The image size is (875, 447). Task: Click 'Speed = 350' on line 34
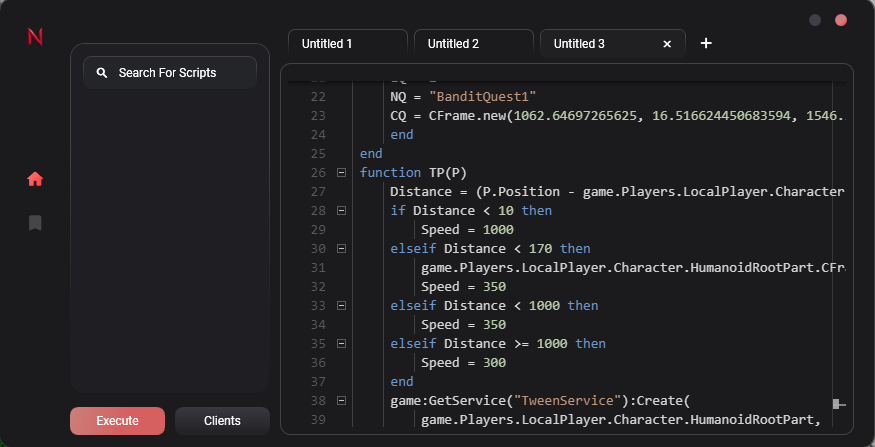[x=463, y=325]
